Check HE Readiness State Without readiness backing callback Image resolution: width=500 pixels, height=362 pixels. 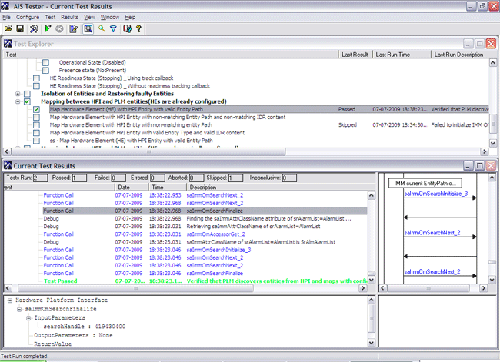[36, 86]
